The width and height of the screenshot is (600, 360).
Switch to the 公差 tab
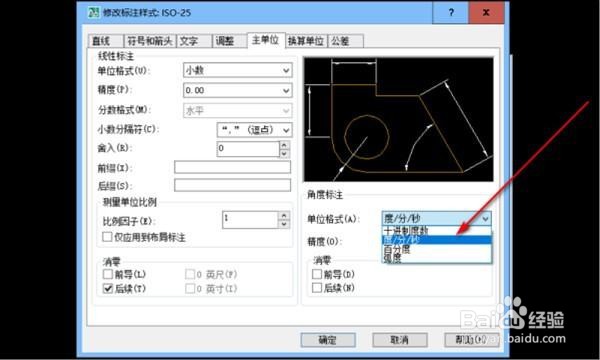click(x=345, y=41)
